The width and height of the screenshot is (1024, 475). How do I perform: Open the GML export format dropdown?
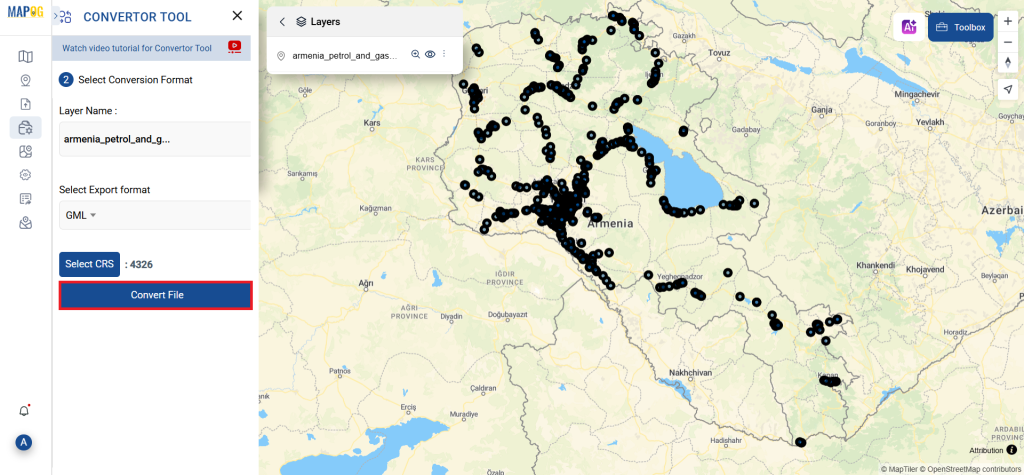point(80,215)
